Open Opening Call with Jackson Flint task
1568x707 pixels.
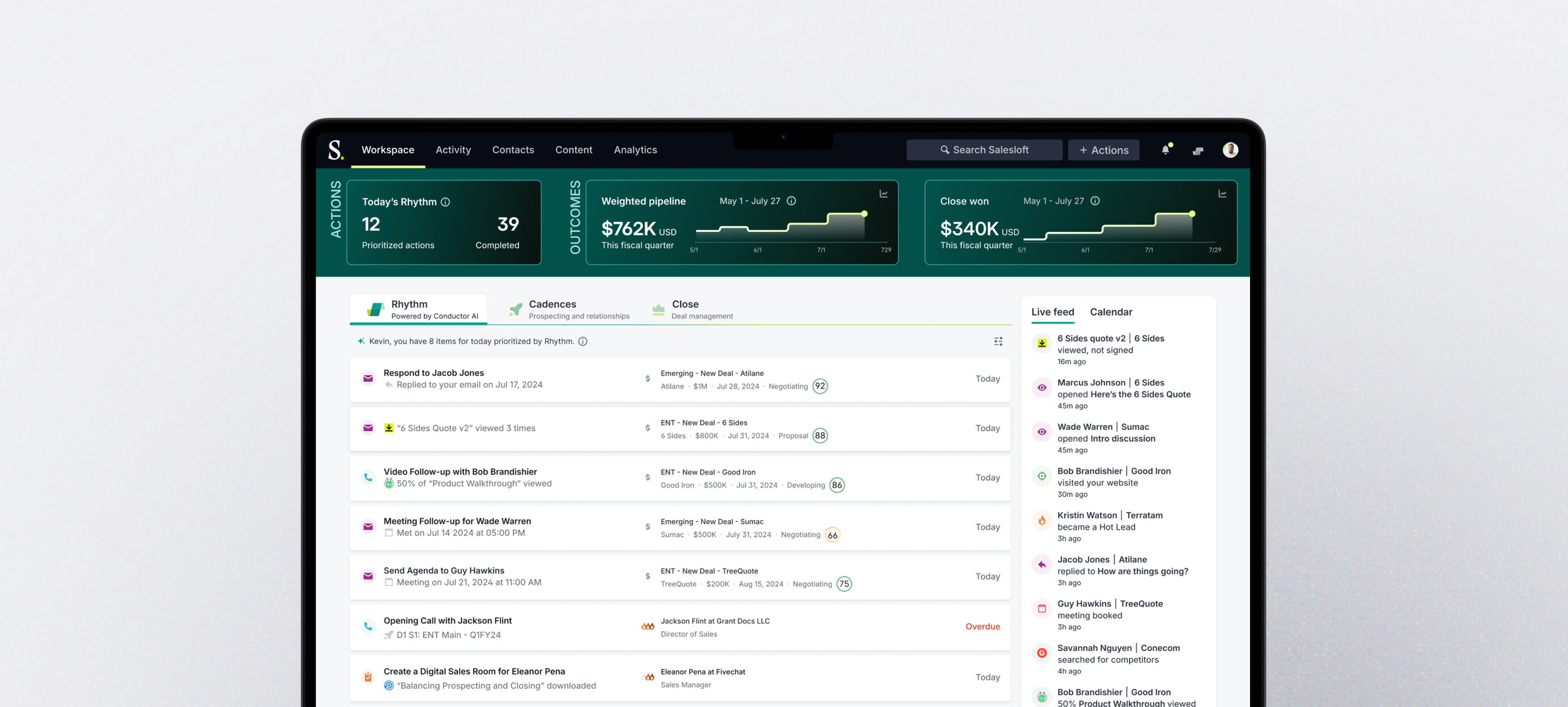pyautogui.click(x=447, y=621)
